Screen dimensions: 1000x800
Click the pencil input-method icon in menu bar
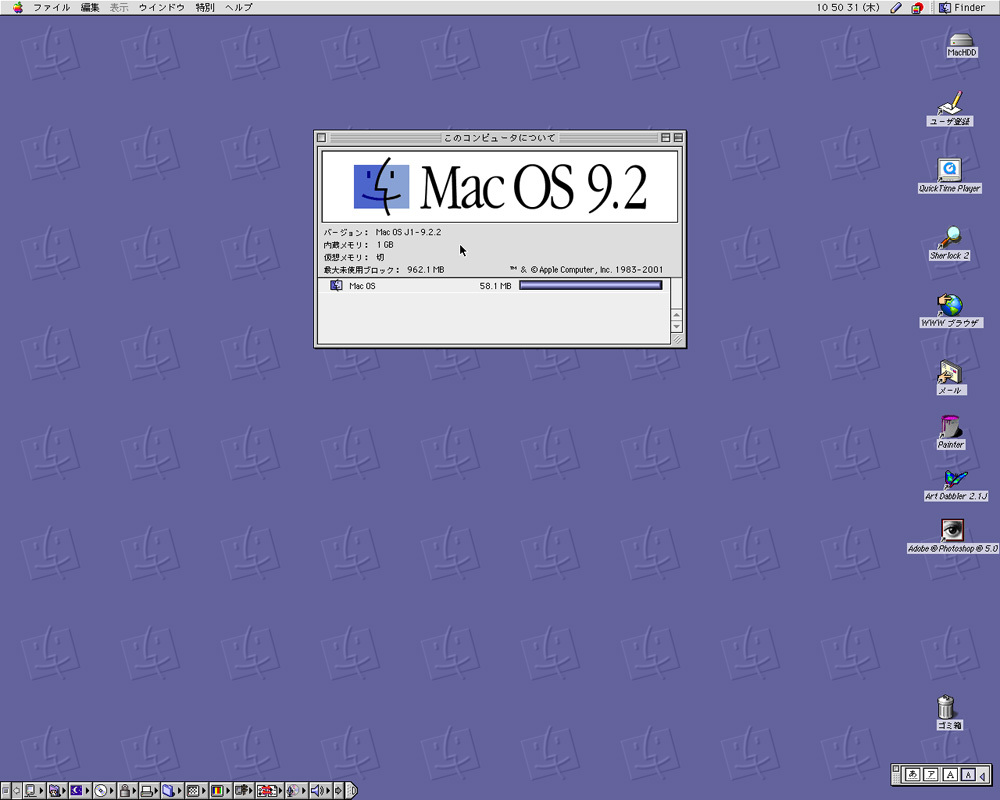(x=896, y=8)
